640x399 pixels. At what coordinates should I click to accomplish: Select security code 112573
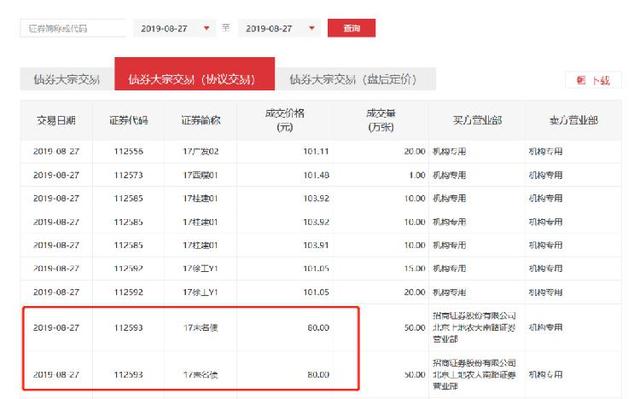click(129, 175)
